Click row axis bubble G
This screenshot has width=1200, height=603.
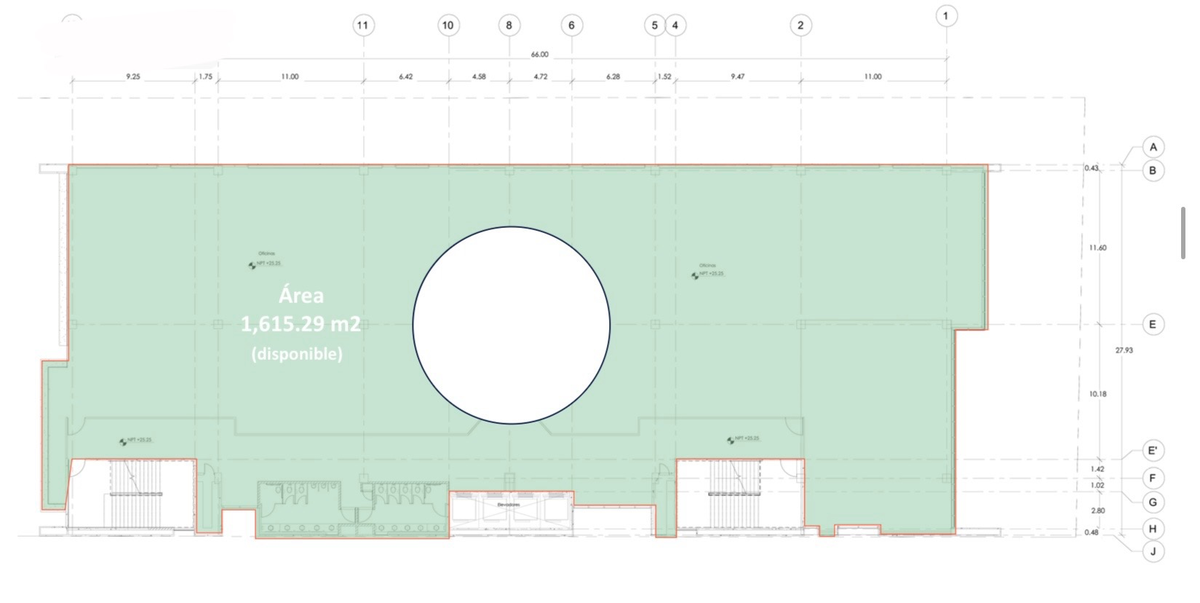click(x=1153, y=500)
